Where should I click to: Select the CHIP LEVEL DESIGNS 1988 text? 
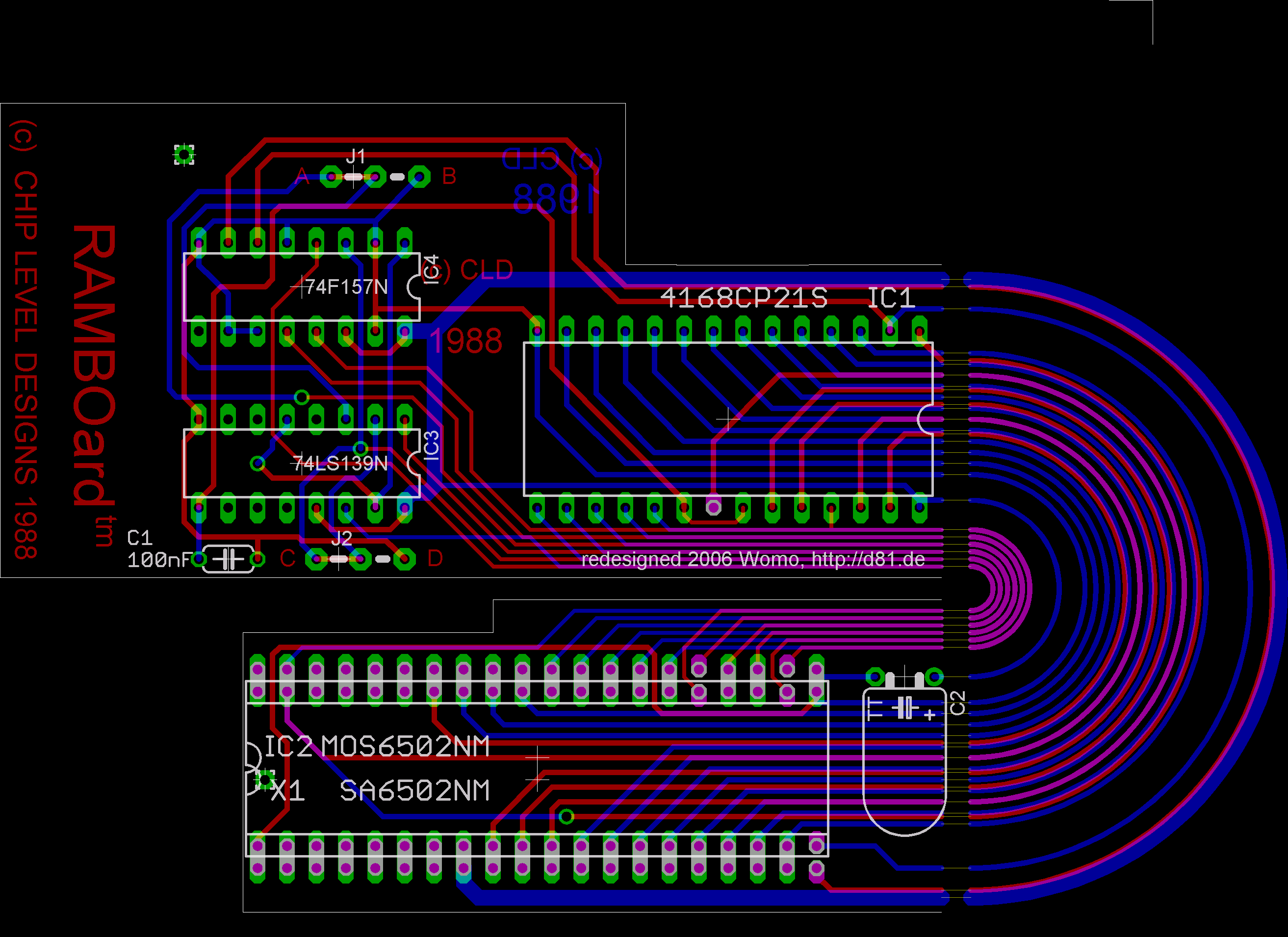point(26,364)
